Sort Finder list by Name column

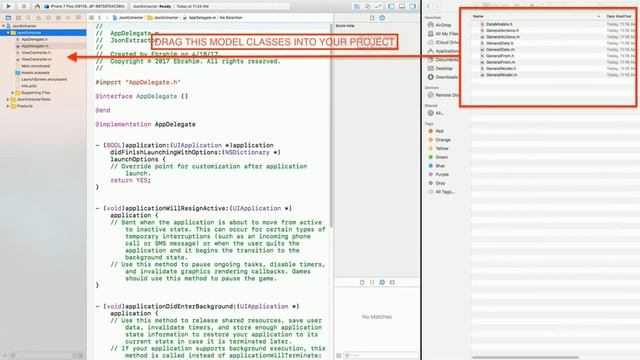tap(537, 16)
